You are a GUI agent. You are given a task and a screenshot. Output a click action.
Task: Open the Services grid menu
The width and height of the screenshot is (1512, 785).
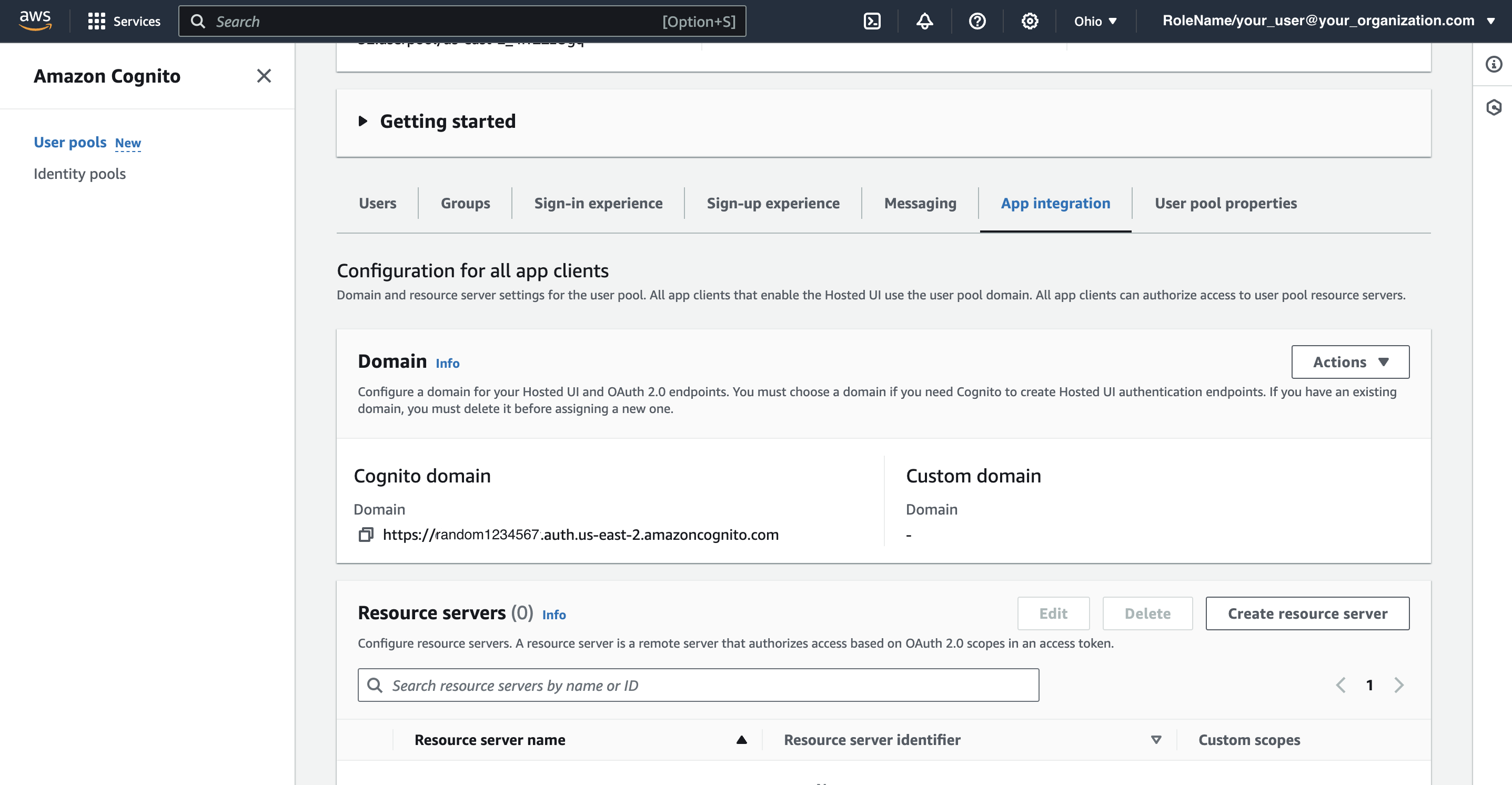[x=96, y=21]
